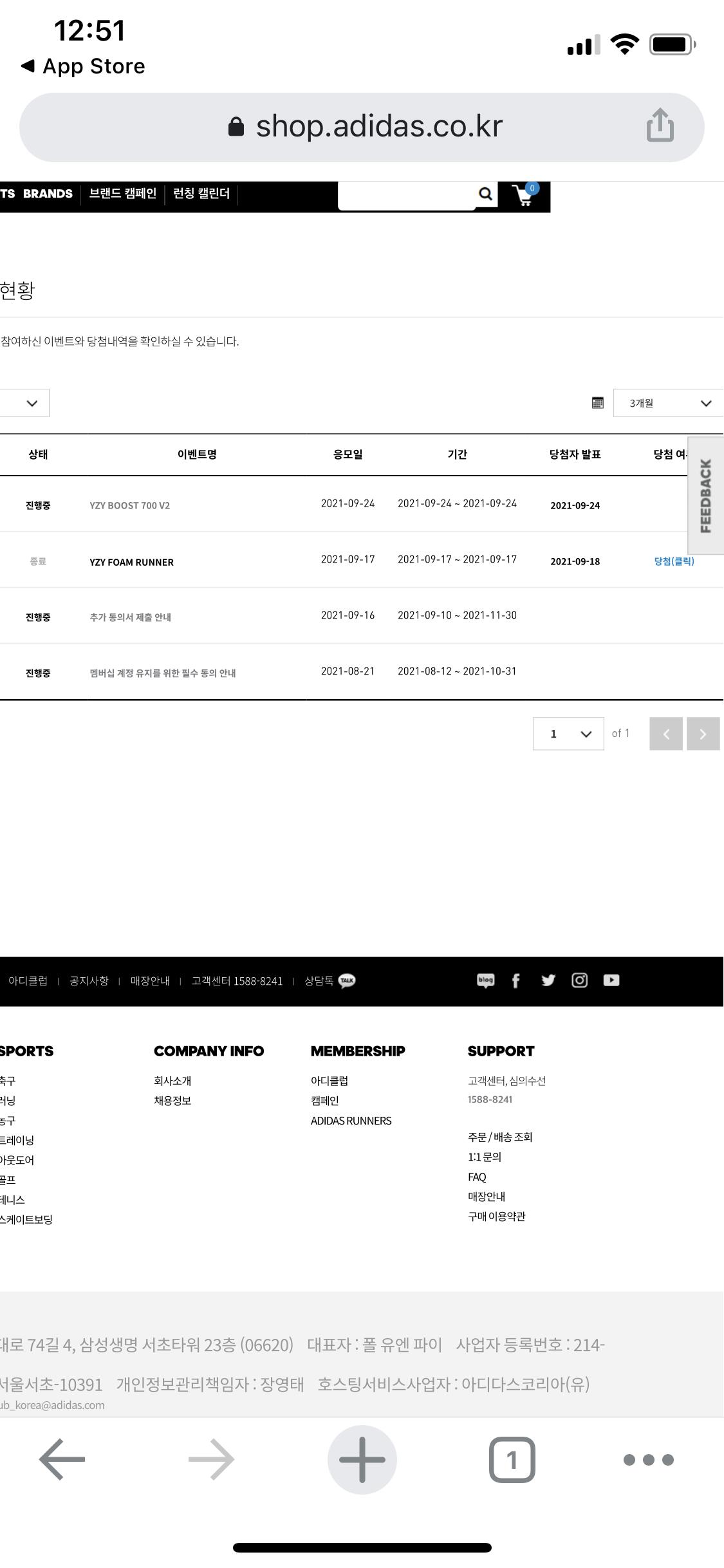Click the 상태 column header
Screen dimensions: 724x1568
pos(38,454)
